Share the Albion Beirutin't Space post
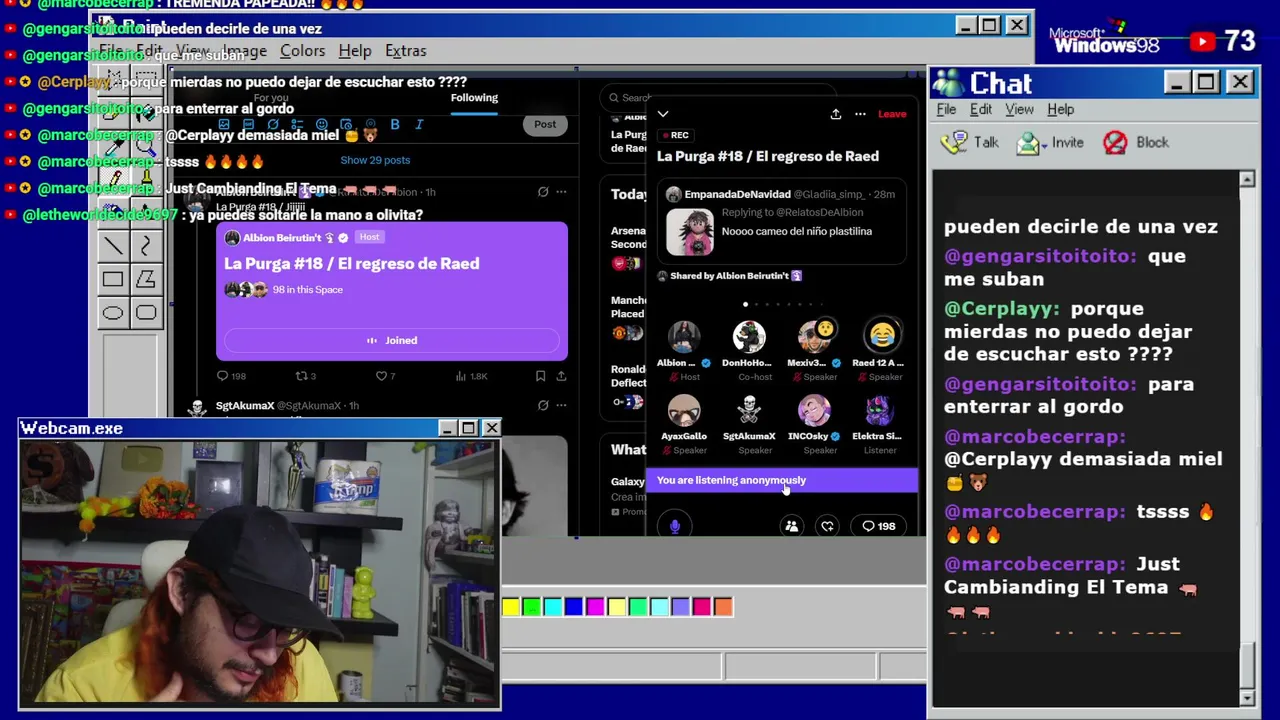This screenshot has height=720, width=1280. 561,376
